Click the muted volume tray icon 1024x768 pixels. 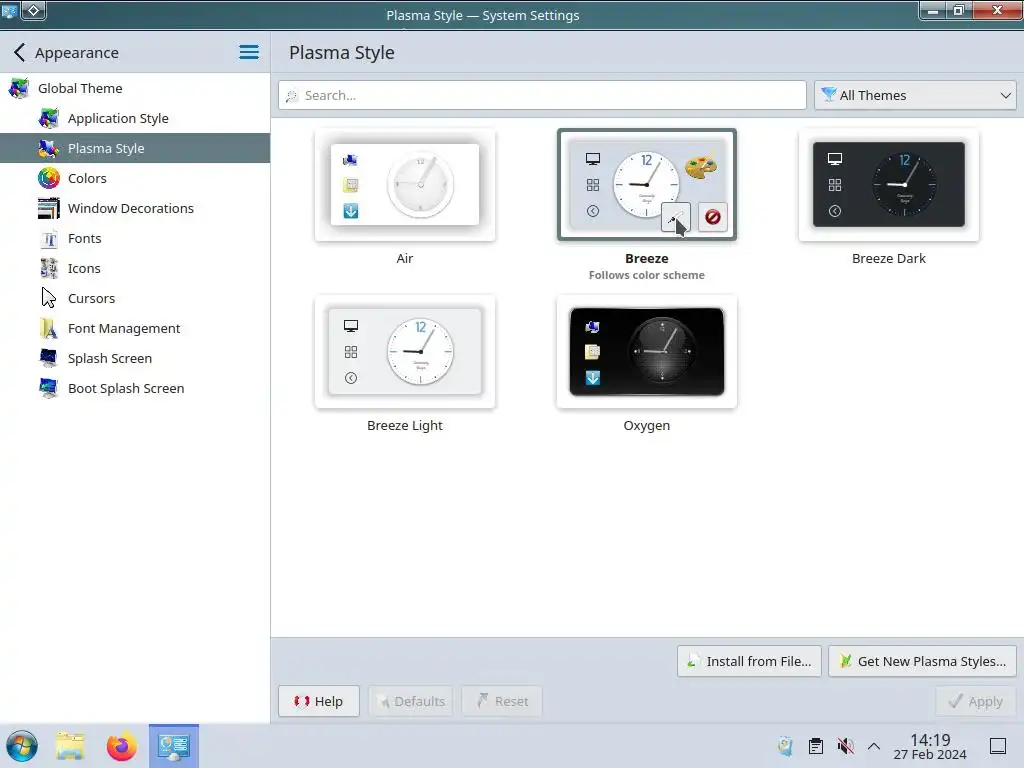click(x=846, y=746)
